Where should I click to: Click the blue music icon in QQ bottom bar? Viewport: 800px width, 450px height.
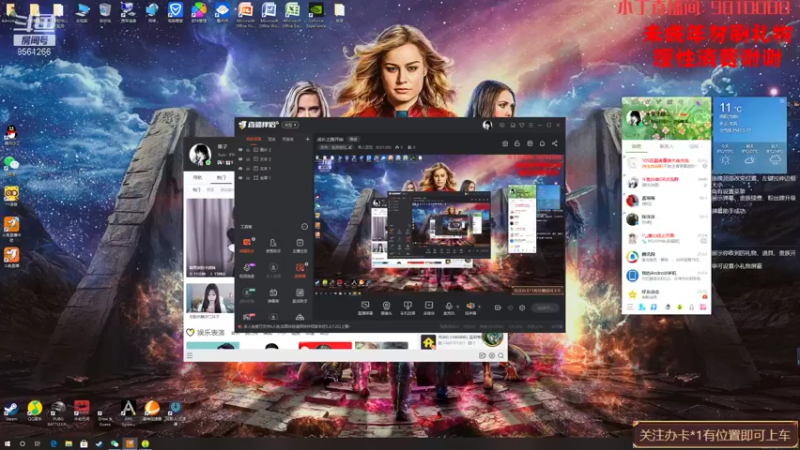(x=654, y=307)
